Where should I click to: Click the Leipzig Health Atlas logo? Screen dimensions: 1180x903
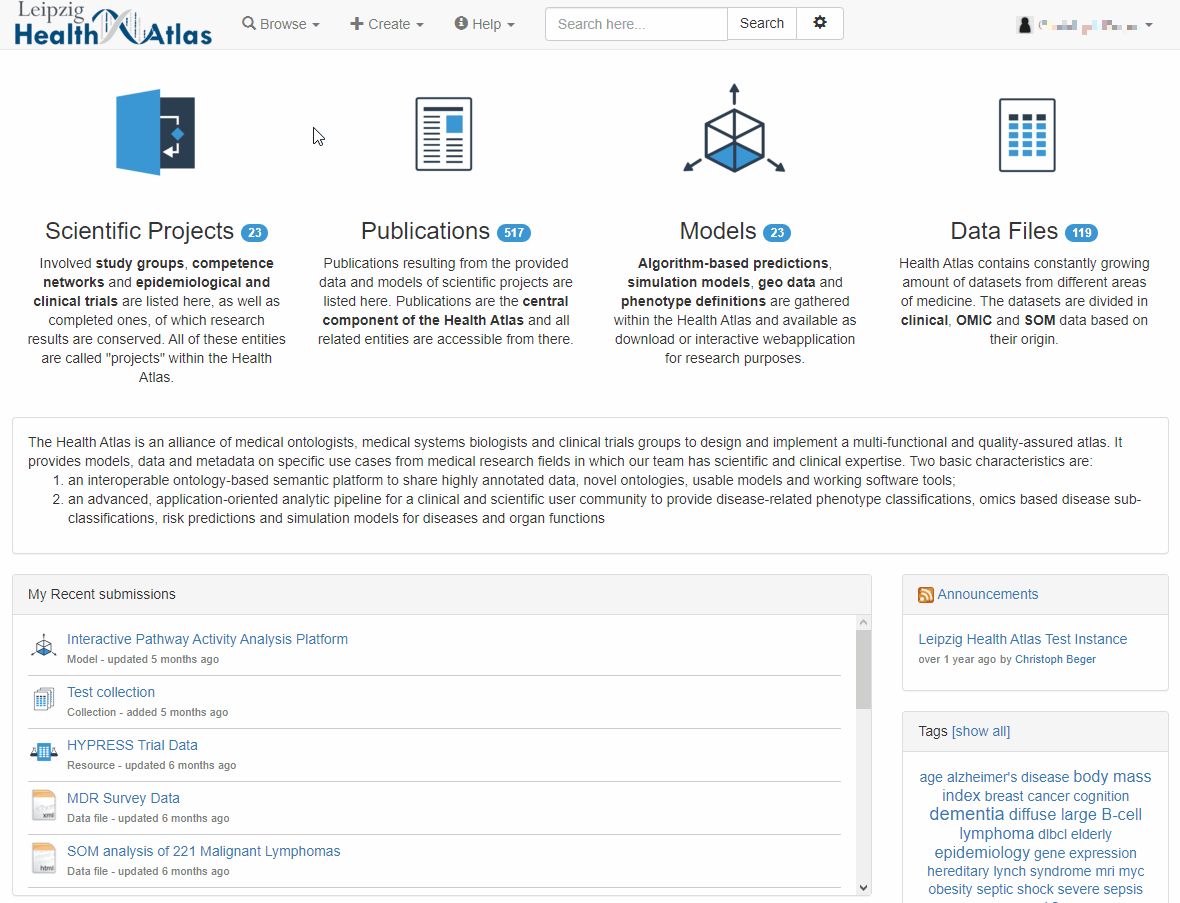pyautogui.click(x=113, y=25)
